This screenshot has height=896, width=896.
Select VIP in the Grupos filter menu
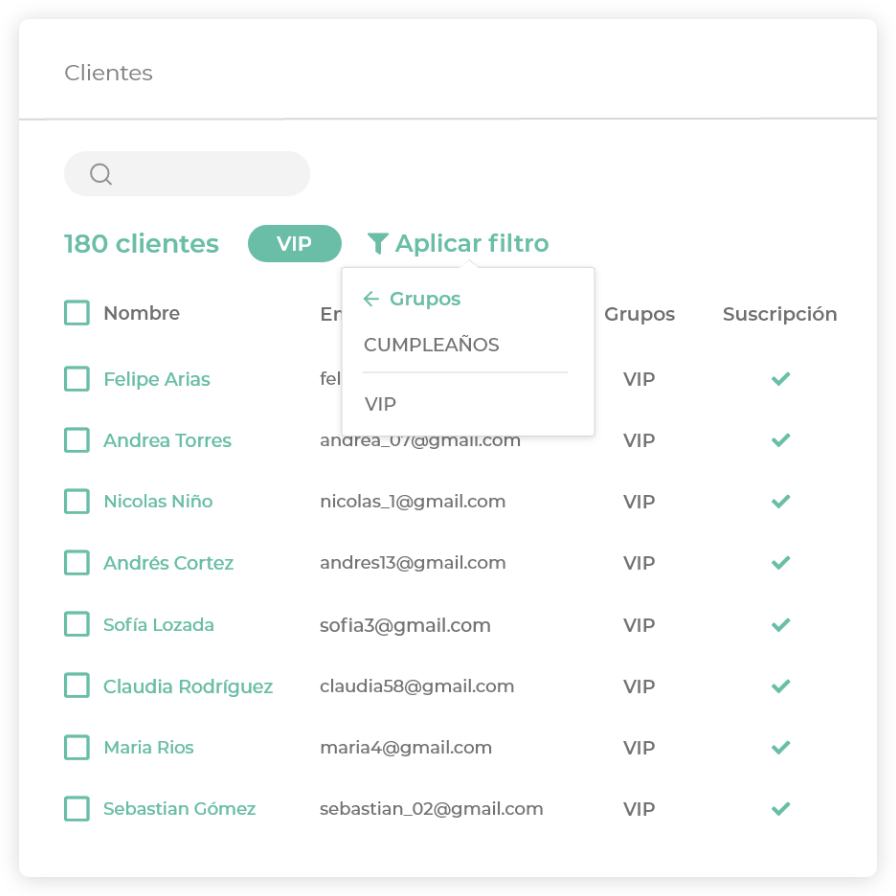click(381, 404)
